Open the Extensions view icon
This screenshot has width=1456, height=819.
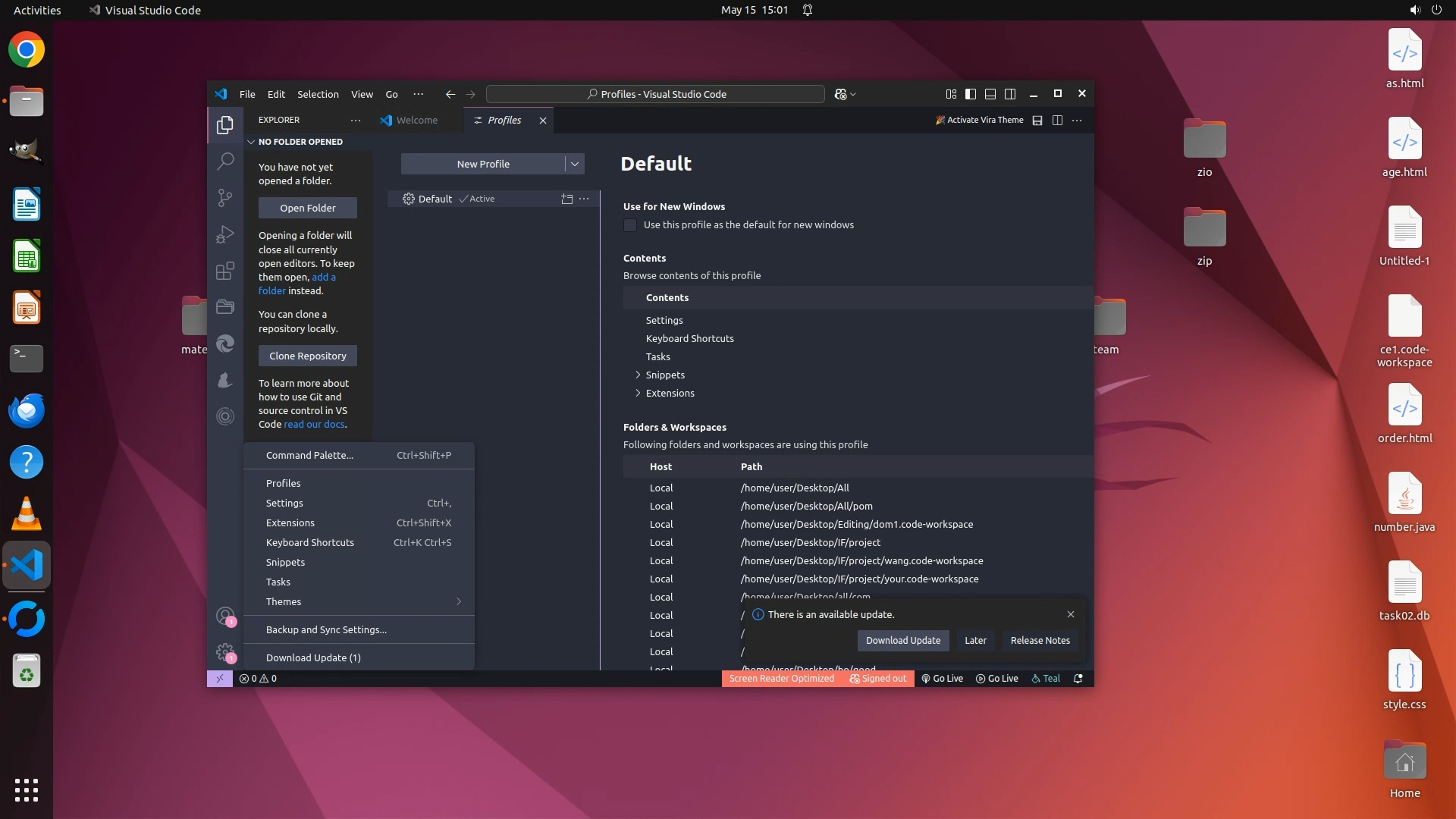click(225, 271)
